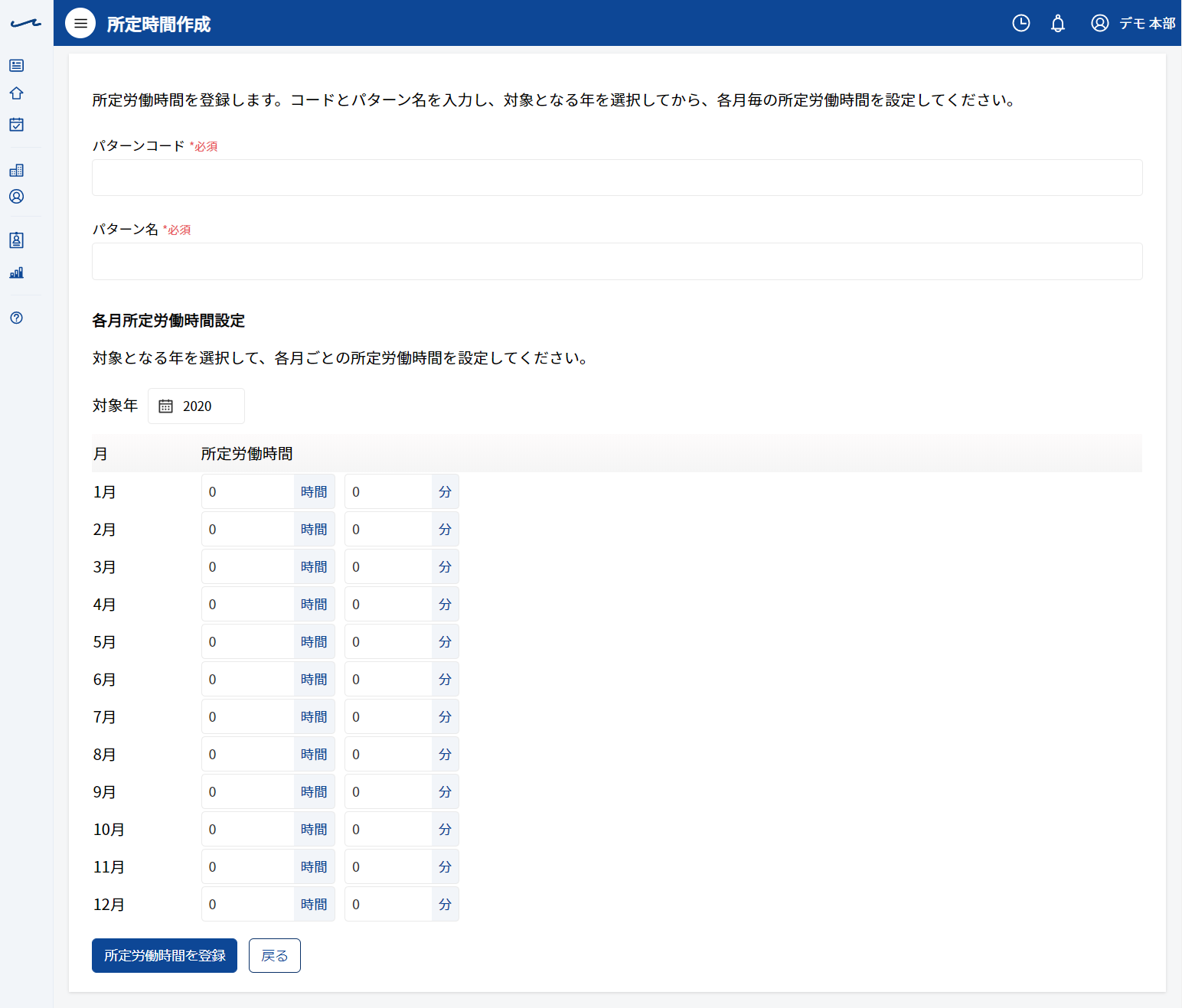This screenshot has height=1008, width=1182.
Task: Click the 所定労働時間を登録 button
Action: (165, 955)
